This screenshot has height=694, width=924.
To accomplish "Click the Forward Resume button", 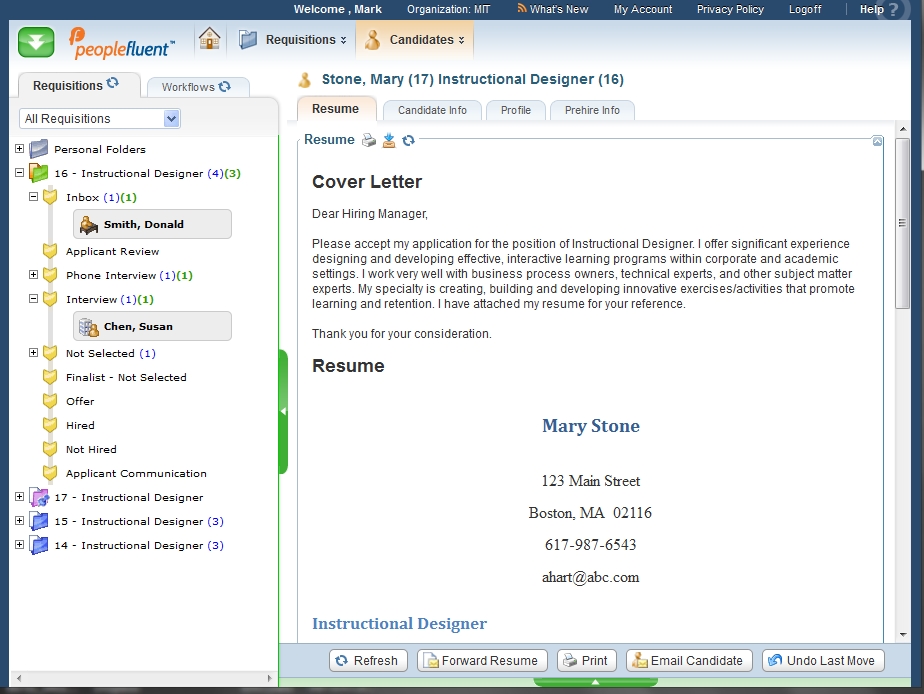I will coord(482,660).
